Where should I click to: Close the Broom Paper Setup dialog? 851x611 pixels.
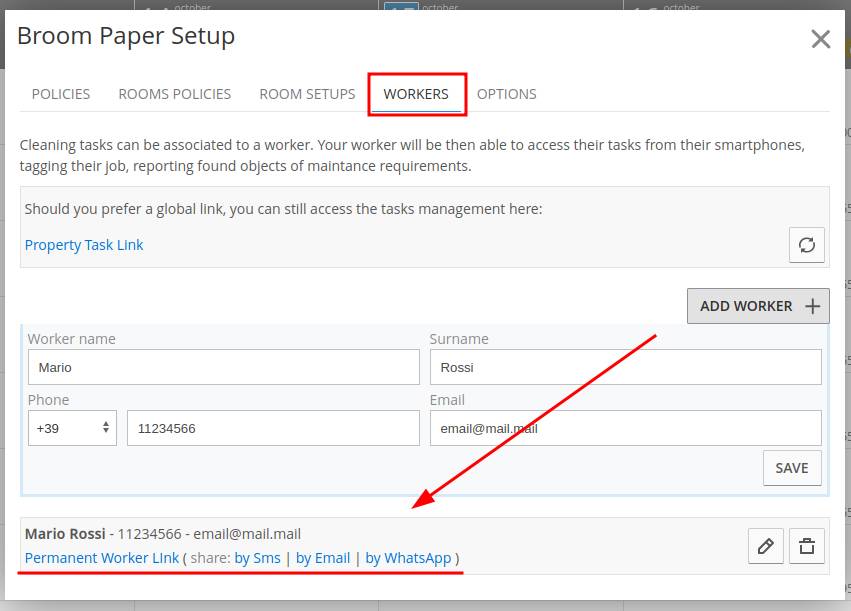point(820,39)
